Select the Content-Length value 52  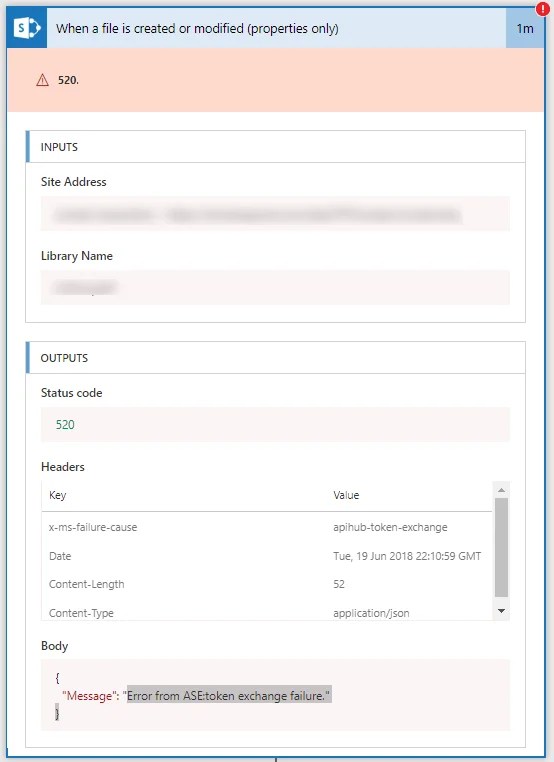pos(339,584)
